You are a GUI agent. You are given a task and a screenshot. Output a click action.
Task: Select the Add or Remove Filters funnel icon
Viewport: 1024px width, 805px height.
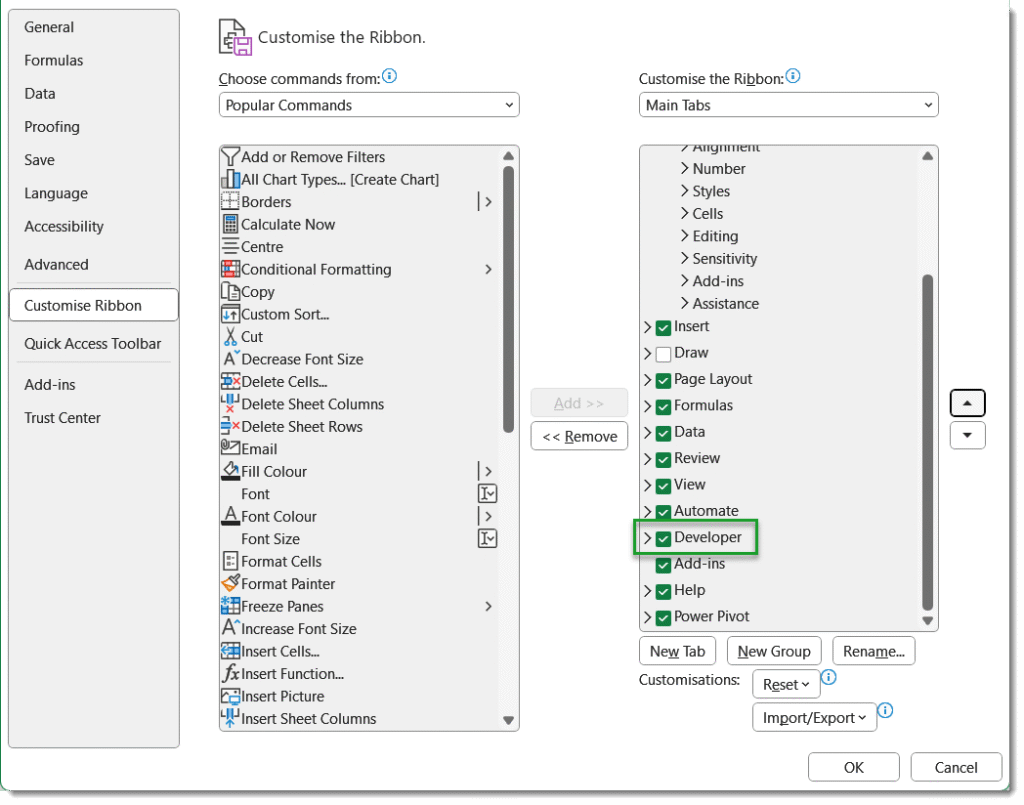[230, 157]
